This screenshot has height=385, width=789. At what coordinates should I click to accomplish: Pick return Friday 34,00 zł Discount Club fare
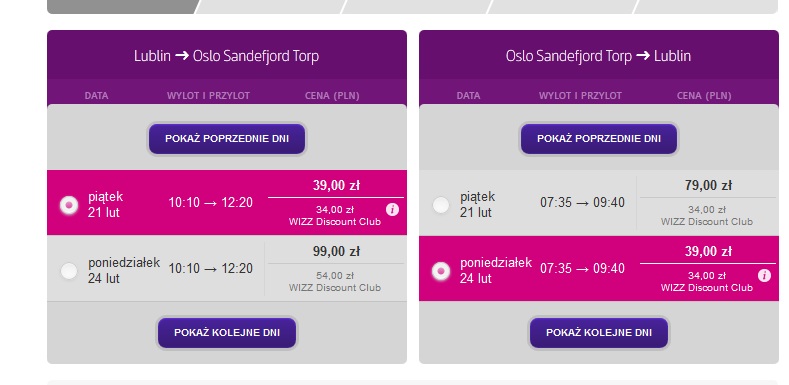click(x=707, y=216)
